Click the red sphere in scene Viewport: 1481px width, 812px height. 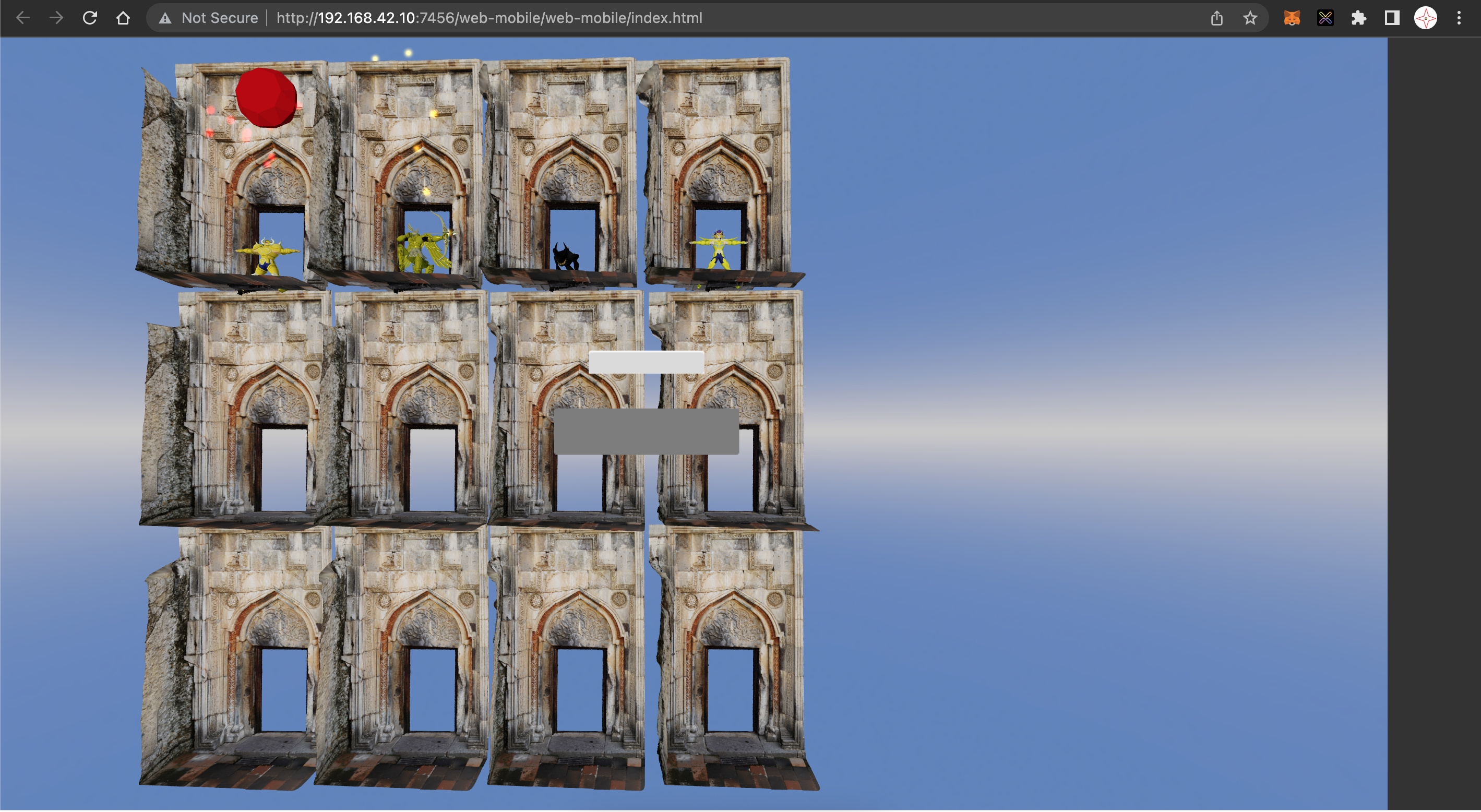point(266,98)
